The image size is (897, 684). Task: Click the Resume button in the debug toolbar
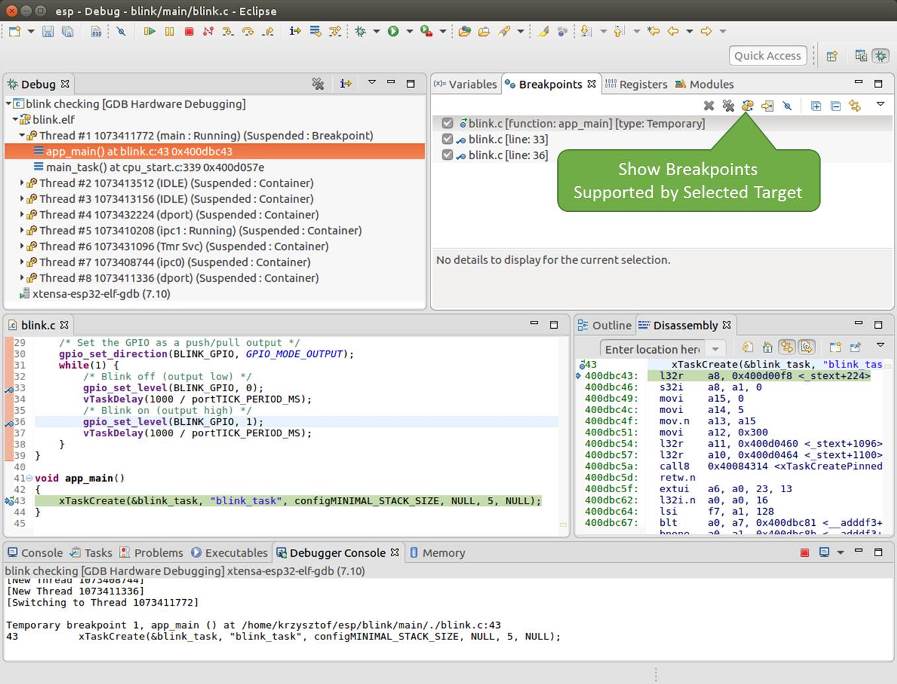pos(149,32)
